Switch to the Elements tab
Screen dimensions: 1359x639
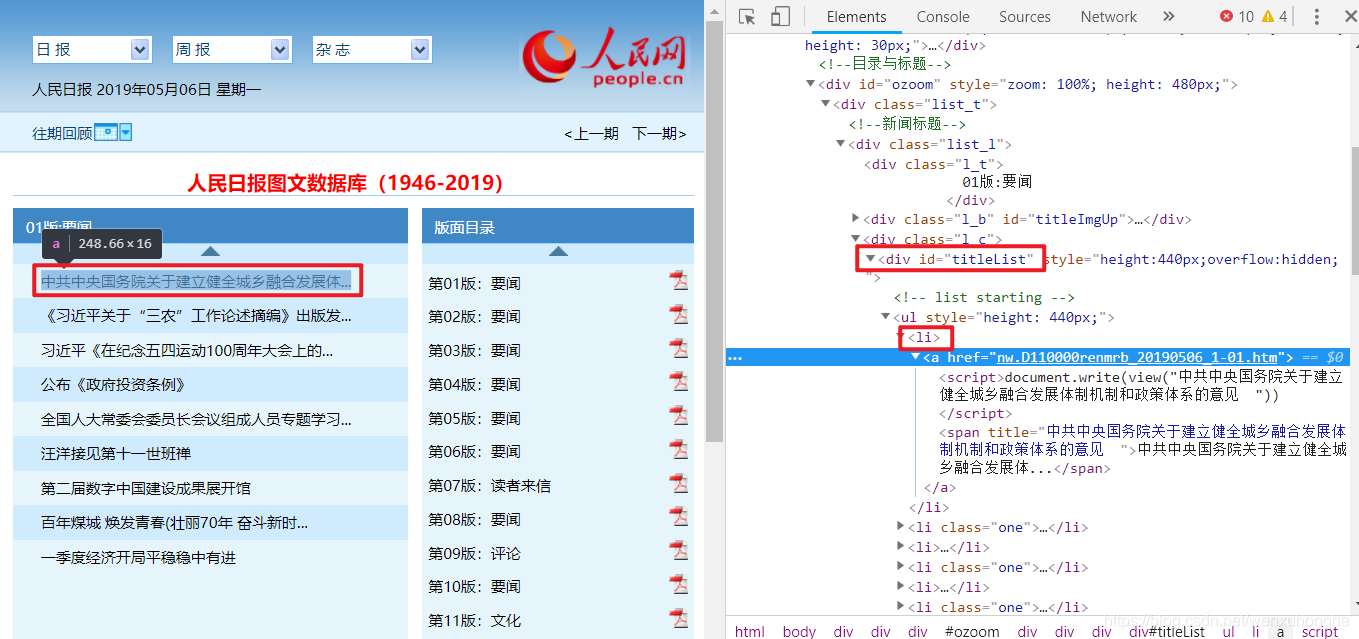856,16
